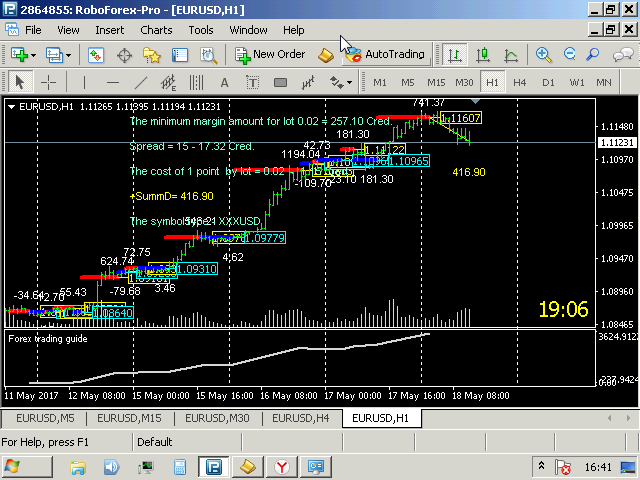Select the M30 timeframe button
The width and height of the screenshot is (640, 480).
pyautogui.click(x=464, y=82)
